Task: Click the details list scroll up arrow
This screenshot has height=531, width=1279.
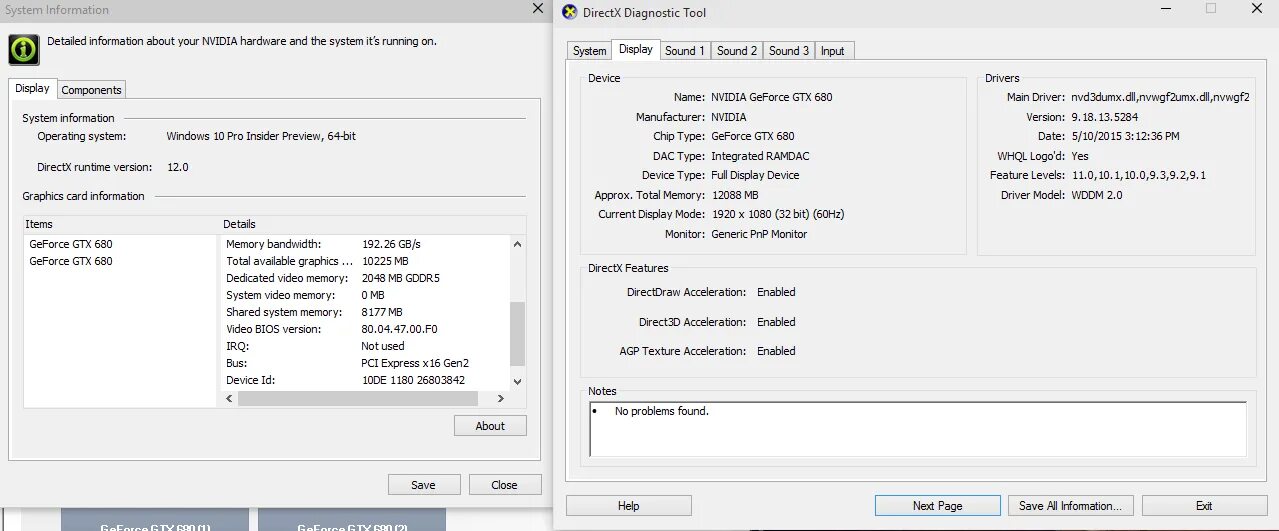Action: tap(517, 244)
